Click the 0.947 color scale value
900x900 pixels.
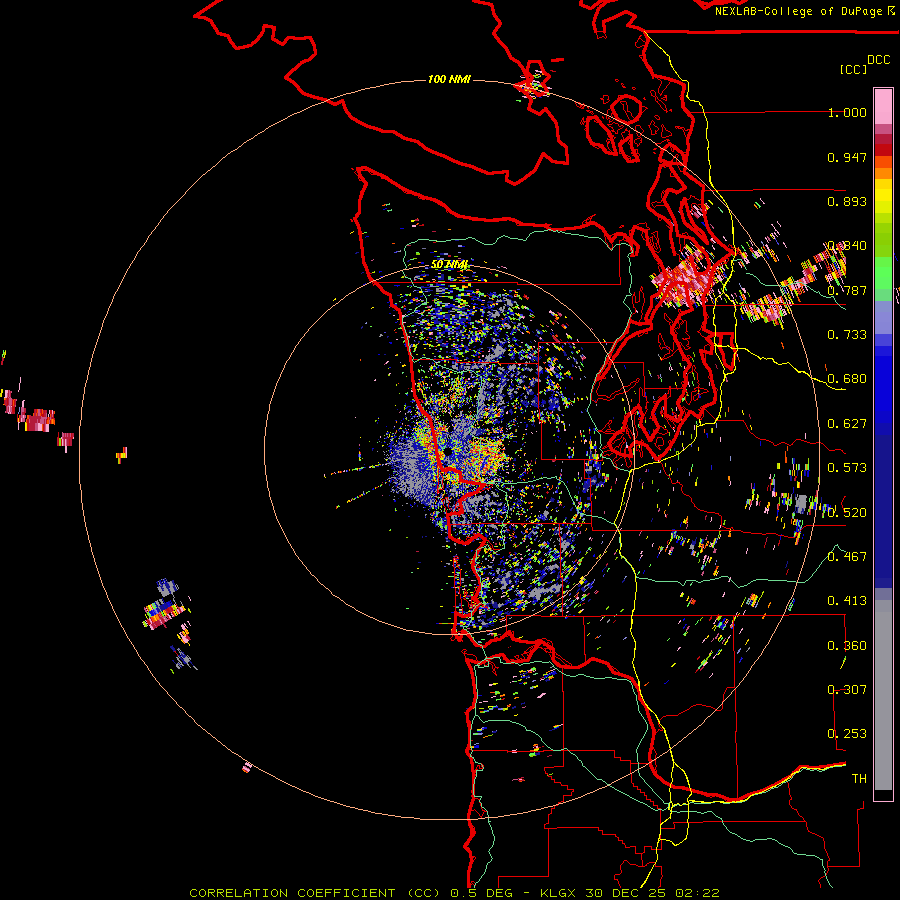tap(847, 157)
